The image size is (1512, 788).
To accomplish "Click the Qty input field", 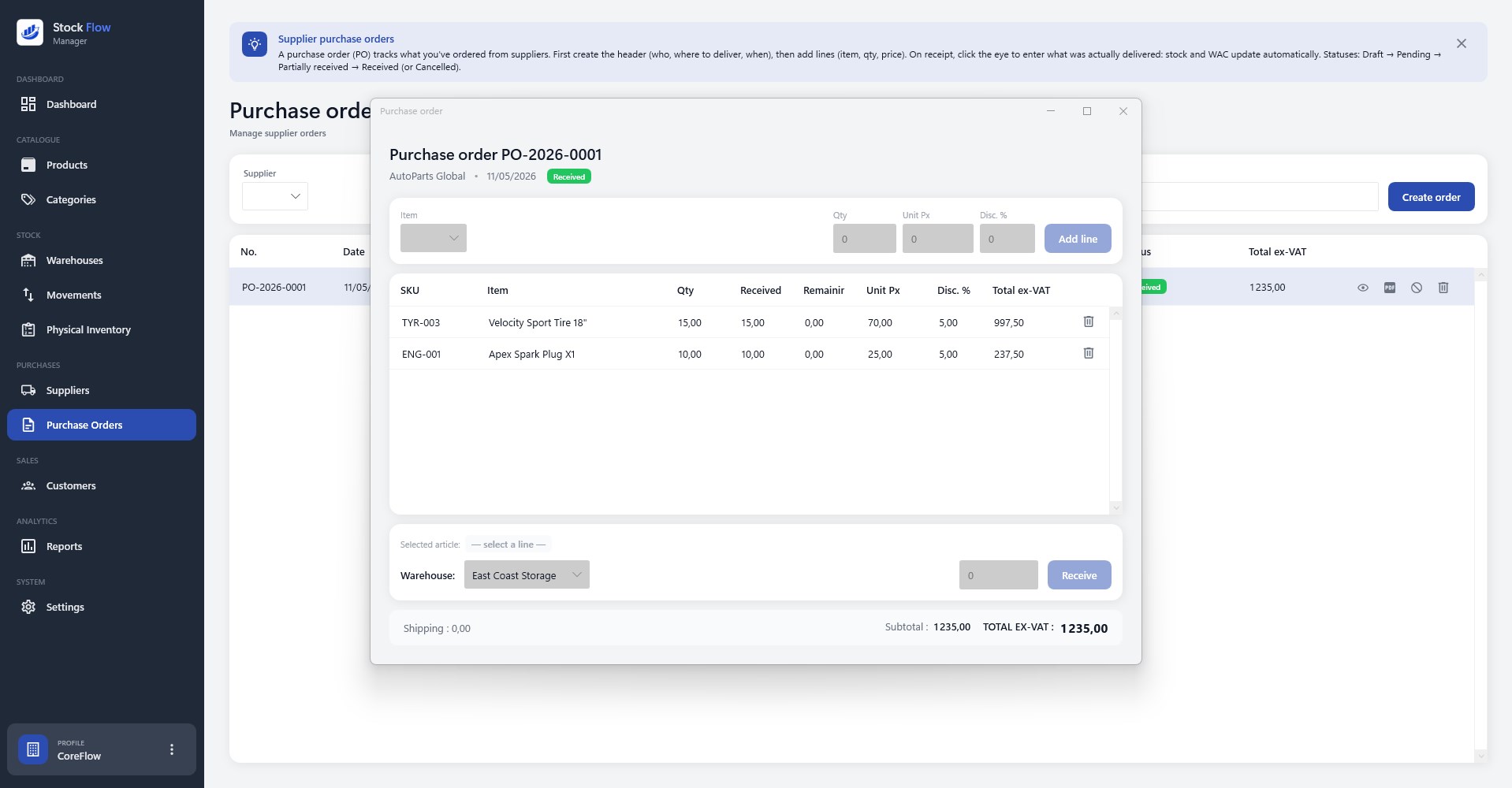I will click(x=865, y=239).
